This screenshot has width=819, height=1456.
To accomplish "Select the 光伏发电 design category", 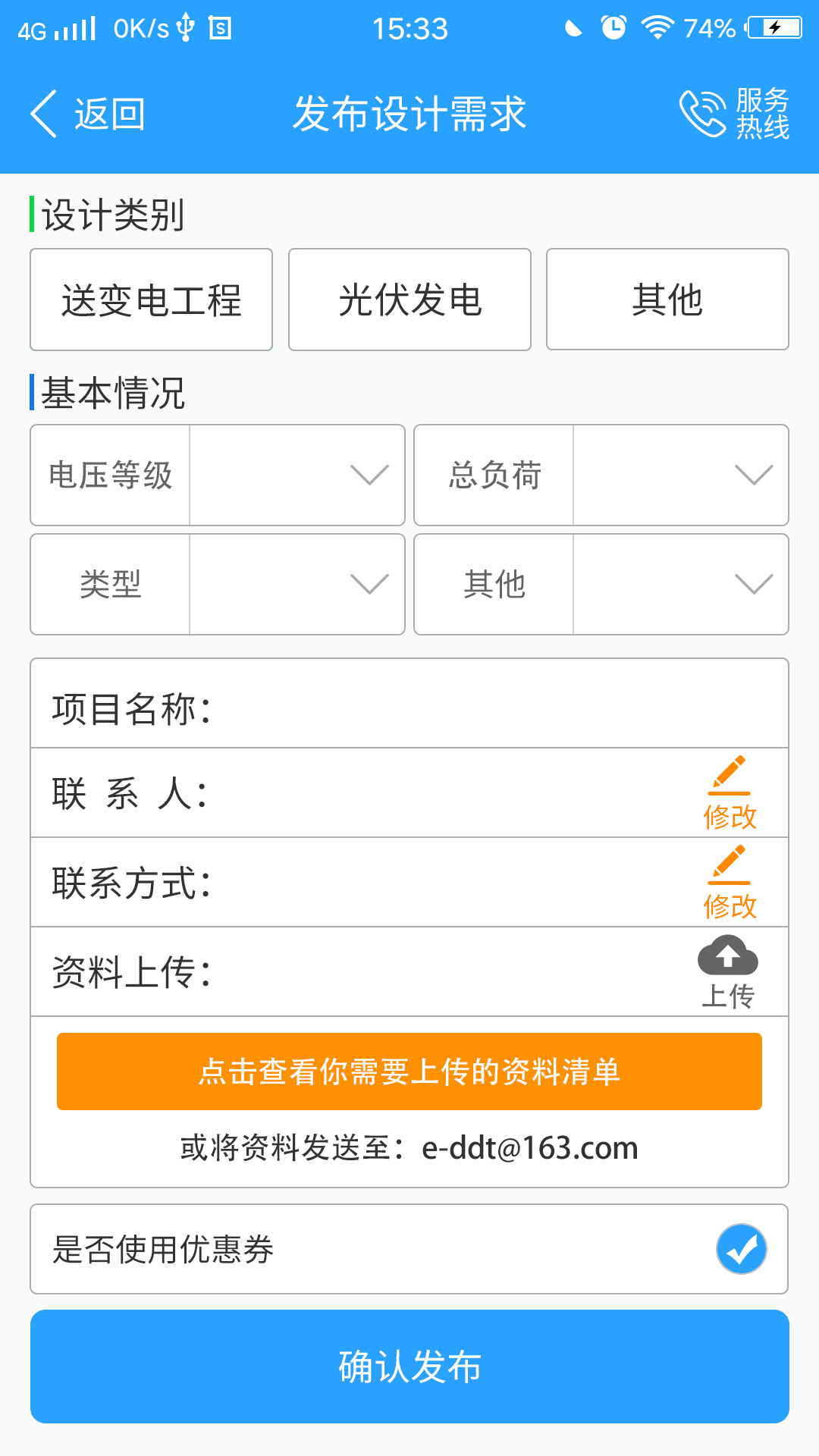I will pos(409,300).
